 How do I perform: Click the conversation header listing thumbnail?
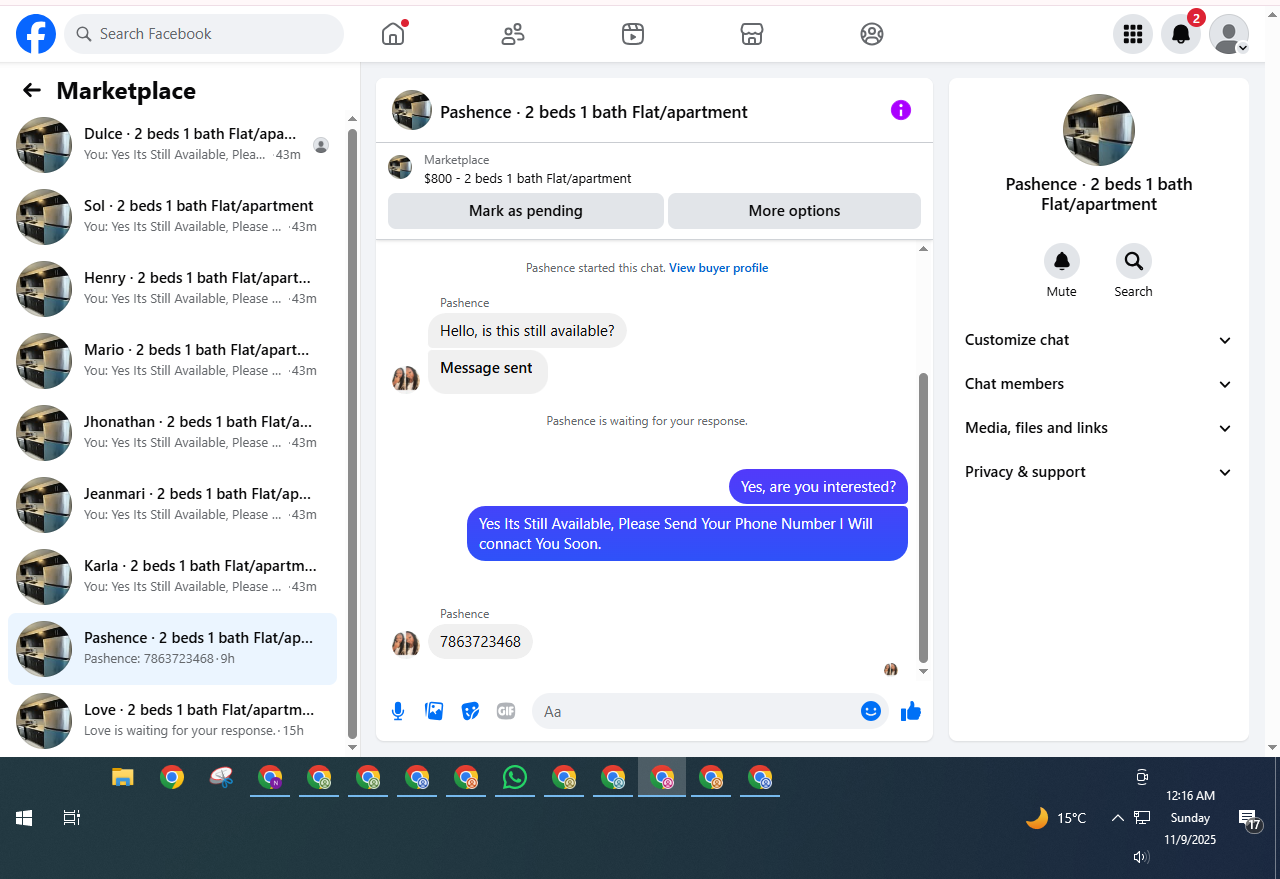412,110
